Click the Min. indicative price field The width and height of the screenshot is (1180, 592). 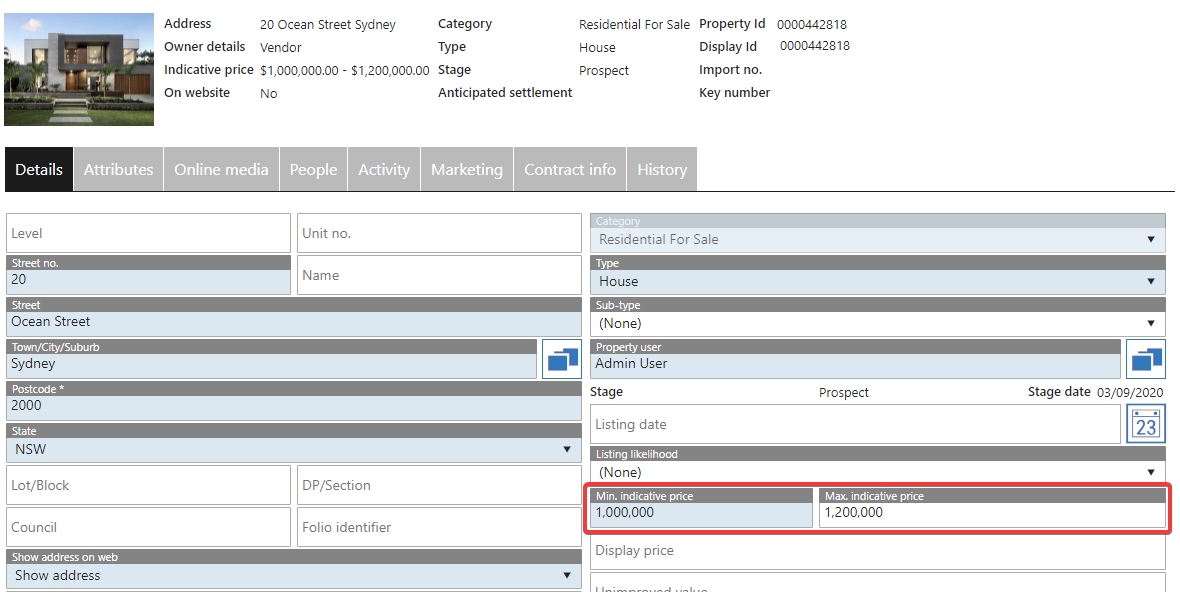tap(701, 513)
